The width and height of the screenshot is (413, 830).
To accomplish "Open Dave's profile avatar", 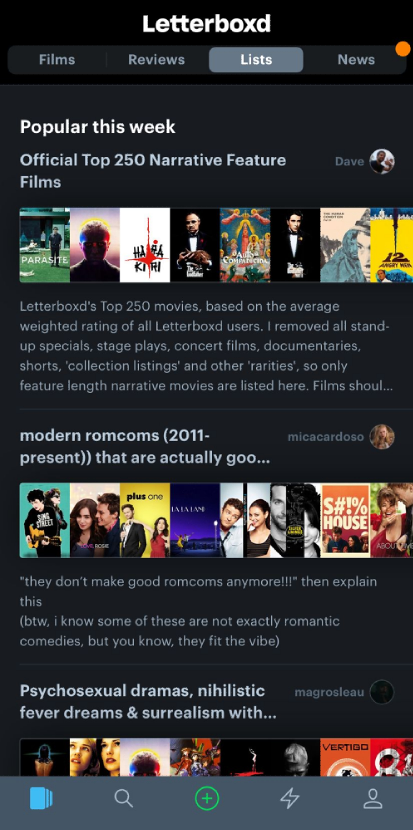I will (382, 161).
